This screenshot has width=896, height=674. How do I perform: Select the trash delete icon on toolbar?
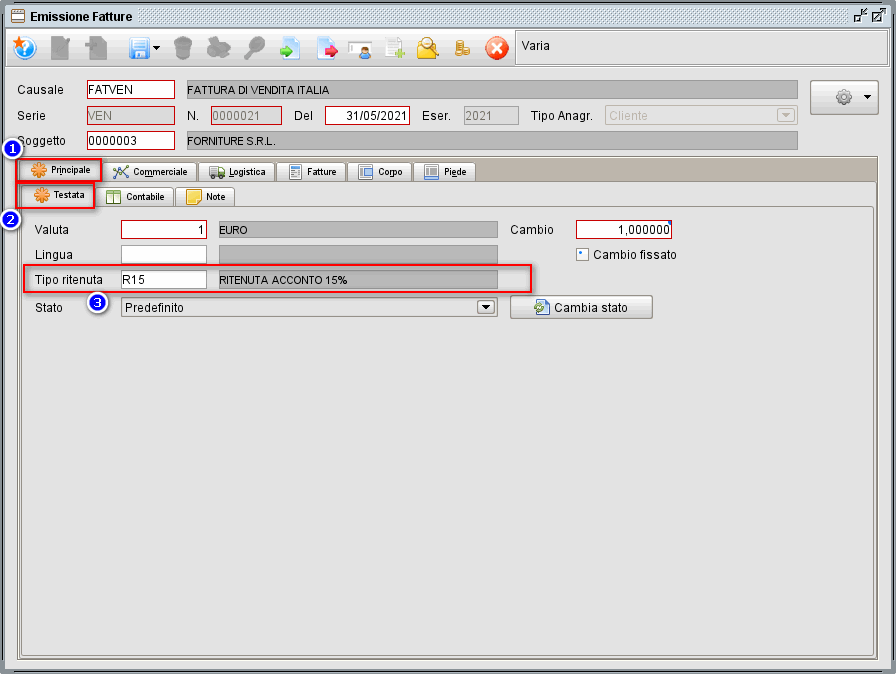pyautogui.click(x=185, y=48)
